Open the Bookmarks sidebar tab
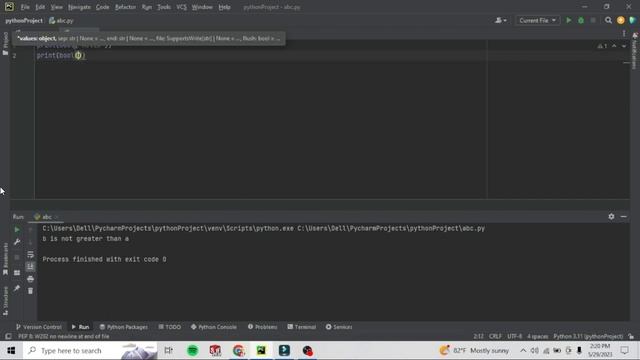The width and height of the screenshot is (640, 360). [5, 260]
